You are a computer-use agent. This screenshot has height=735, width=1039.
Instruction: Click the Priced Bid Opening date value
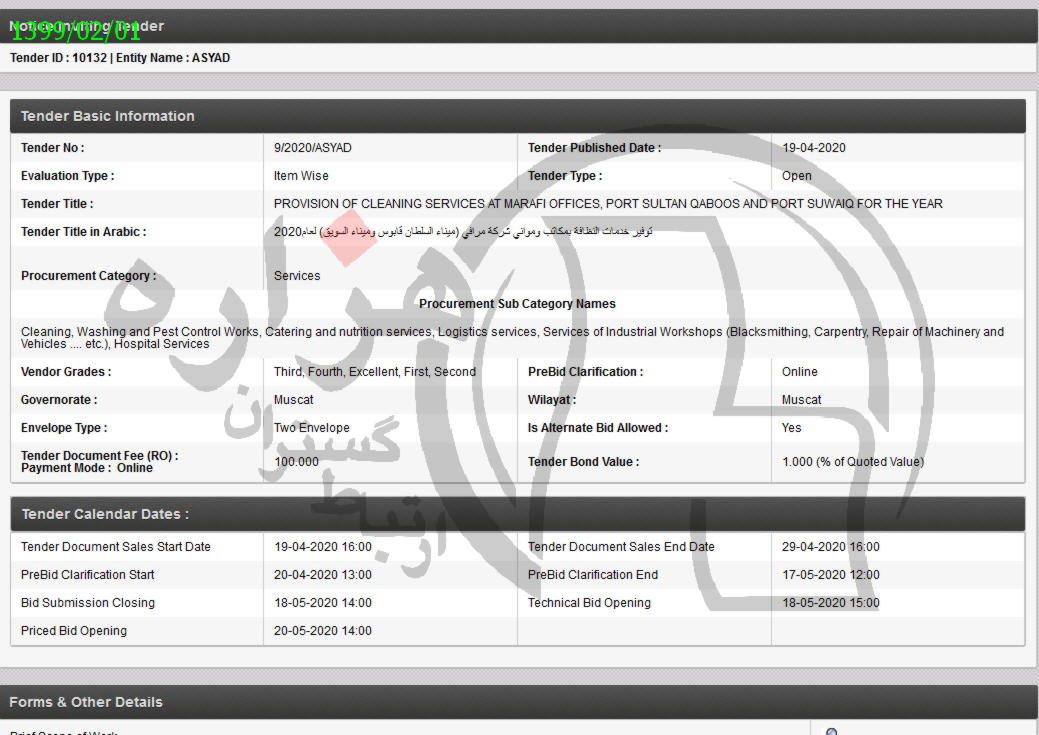pos(323,631)
